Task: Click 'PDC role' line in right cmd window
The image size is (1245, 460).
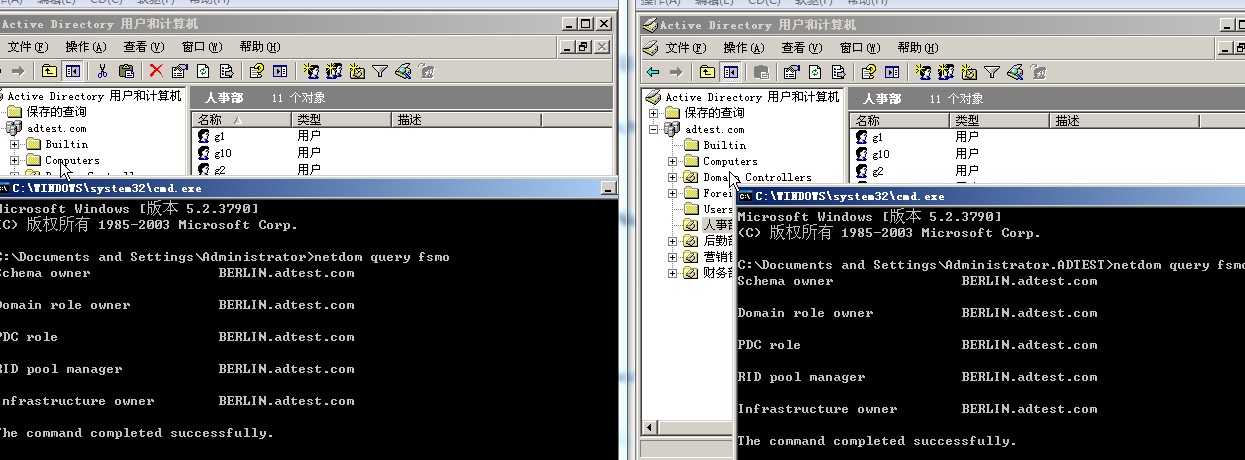Action: coord(917,345)
